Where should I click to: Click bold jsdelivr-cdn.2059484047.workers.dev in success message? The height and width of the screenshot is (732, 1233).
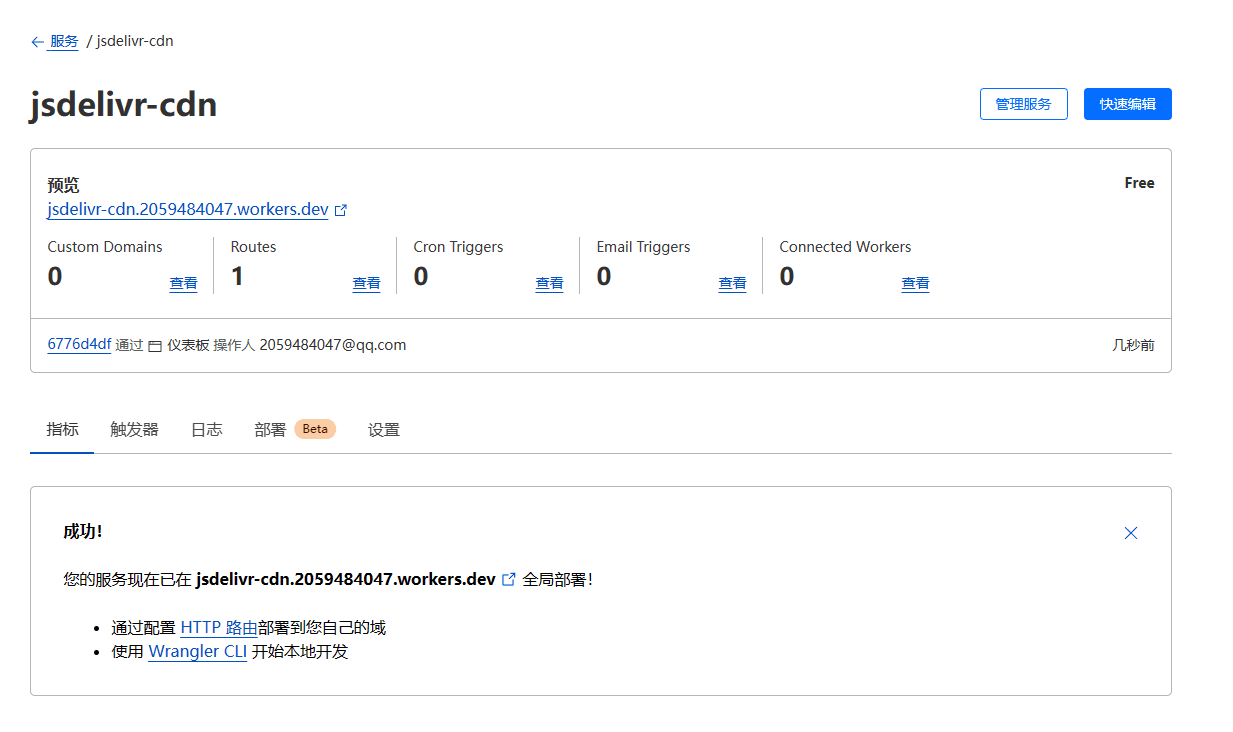click(x=346, y=579)
